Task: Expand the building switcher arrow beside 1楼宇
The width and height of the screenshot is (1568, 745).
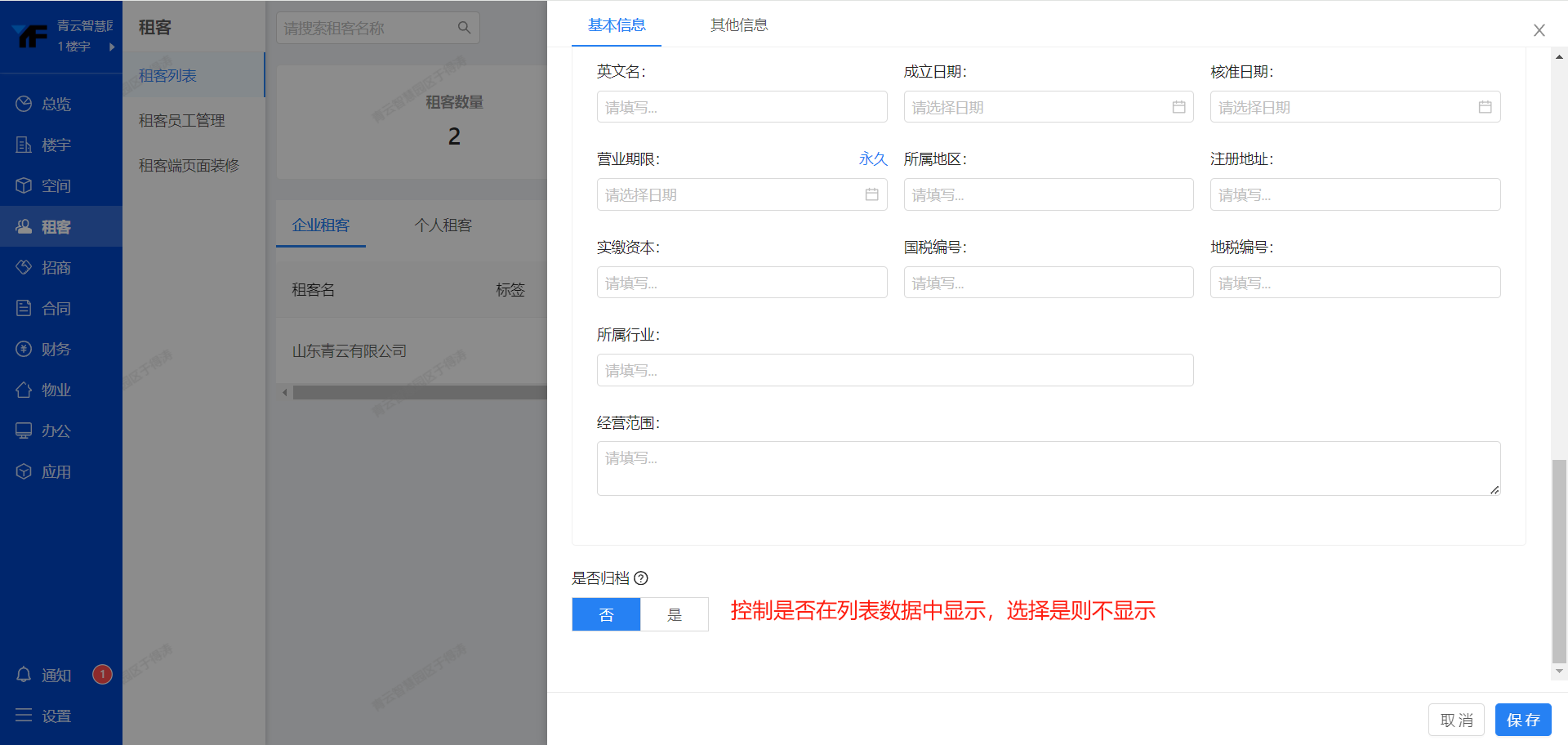Action: (x=112, y=47)
